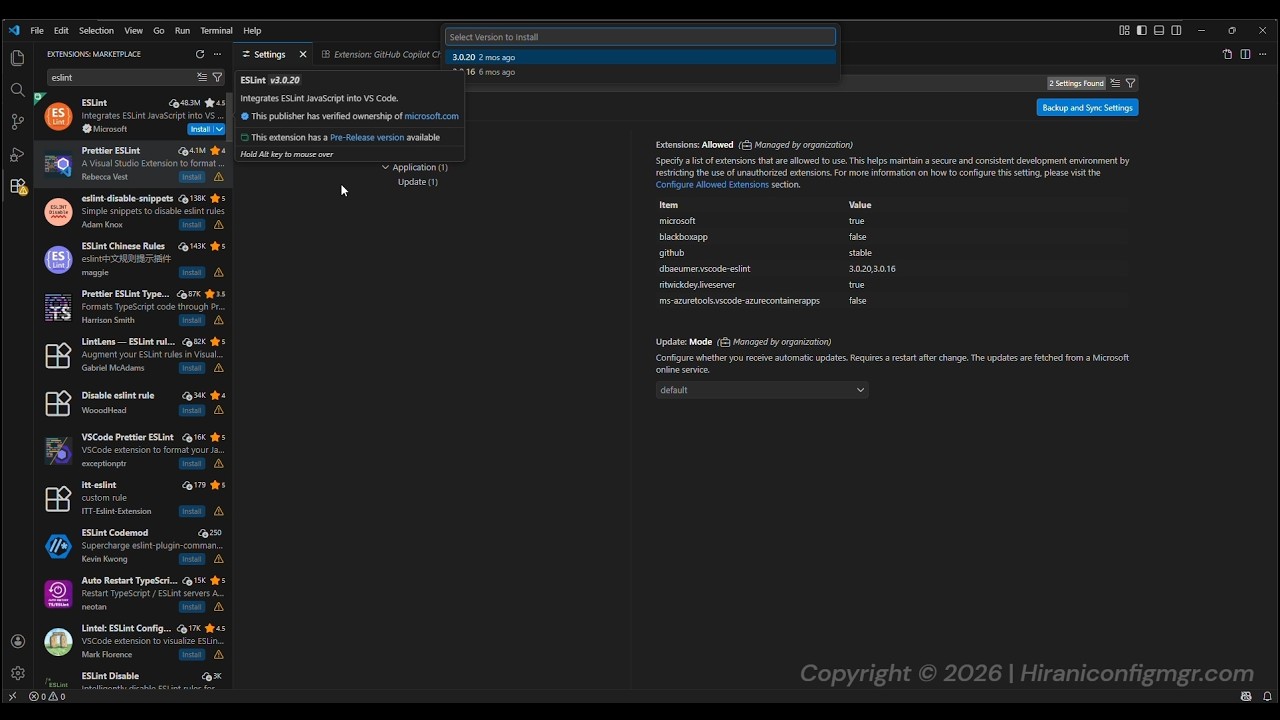
Task: Open the Manage gear icon
Action: (x=17, y=673)
